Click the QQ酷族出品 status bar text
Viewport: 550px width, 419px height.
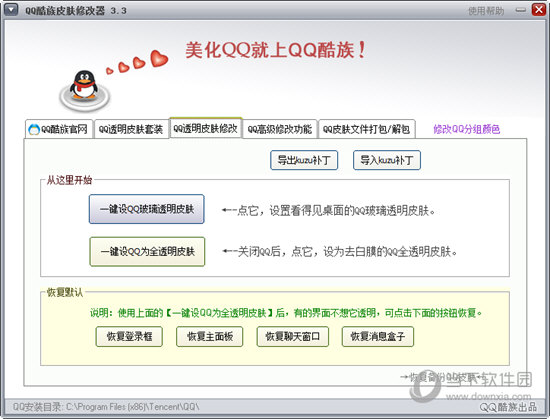508,407
